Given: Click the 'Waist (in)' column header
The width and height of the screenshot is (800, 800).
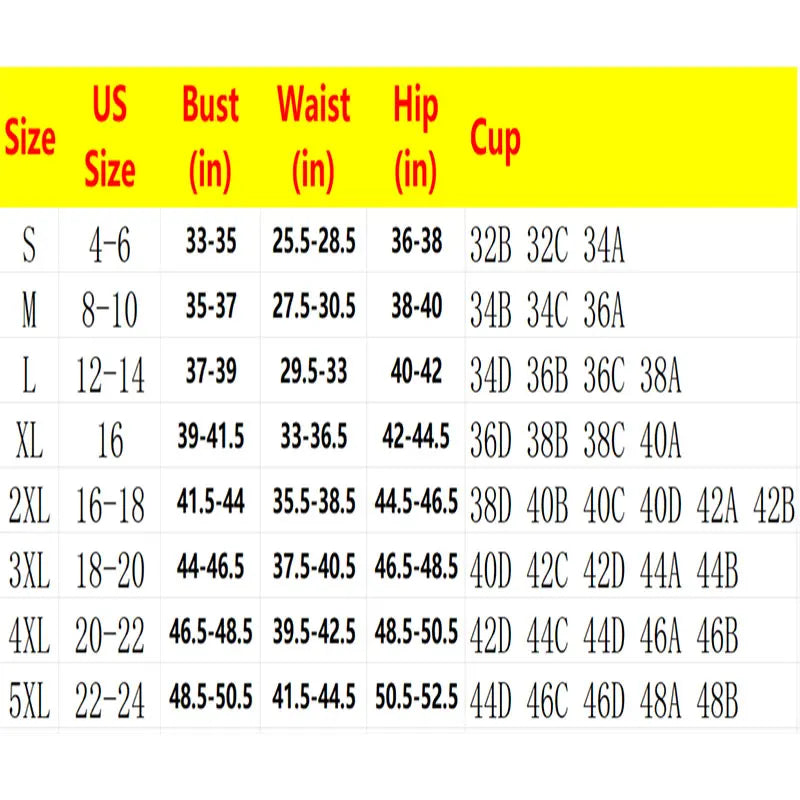Looking at the screenshot, I should (x=314, y=139).
